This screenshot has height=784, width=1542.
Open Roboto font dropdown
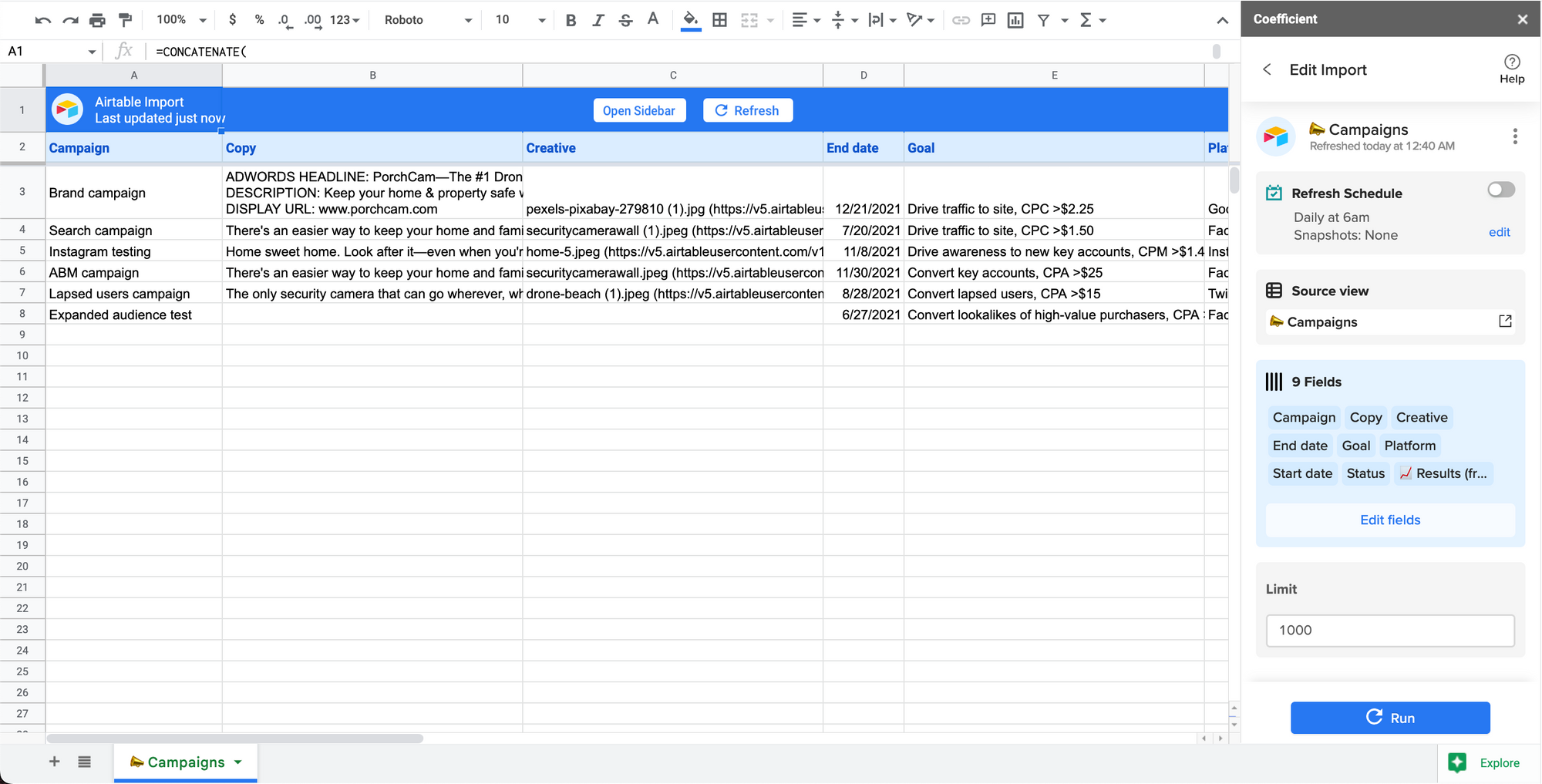click(x=428, y=20)
